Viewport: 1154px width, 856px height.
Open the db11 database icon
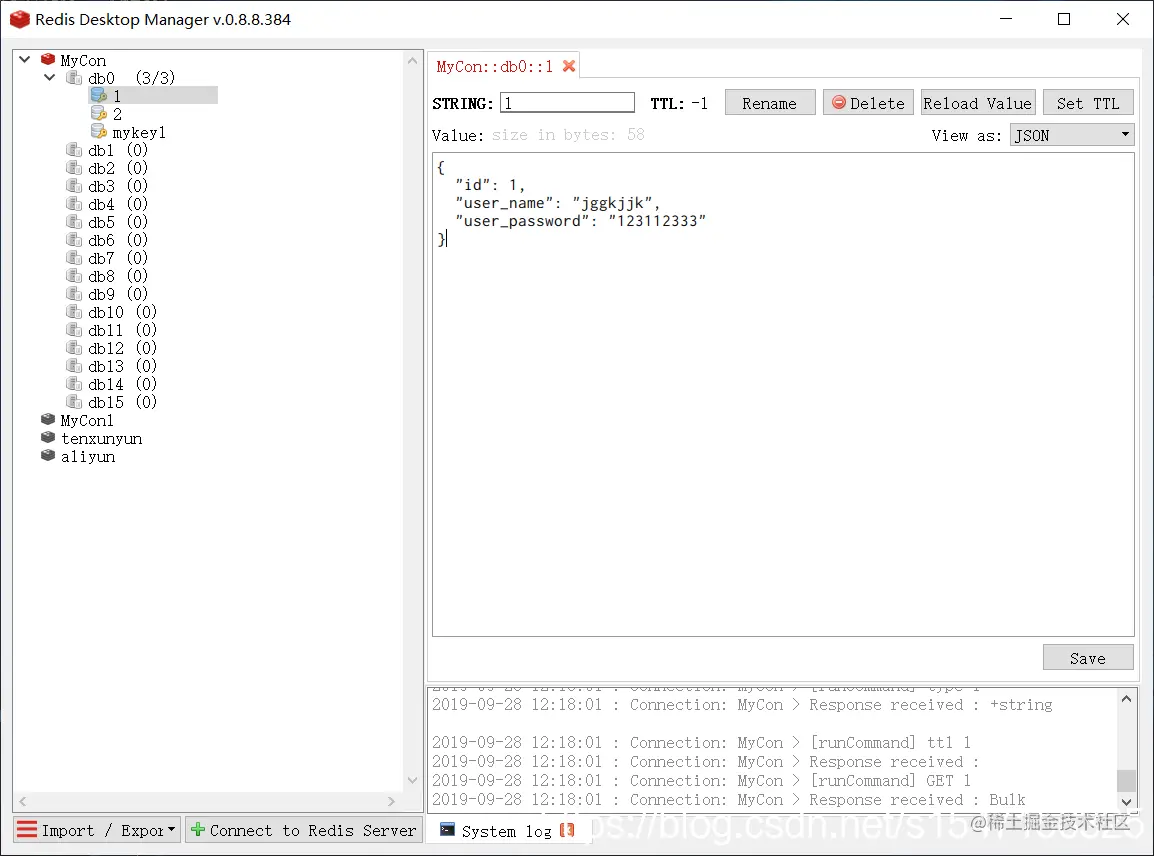pyautogui.click(x=74, y=330)
